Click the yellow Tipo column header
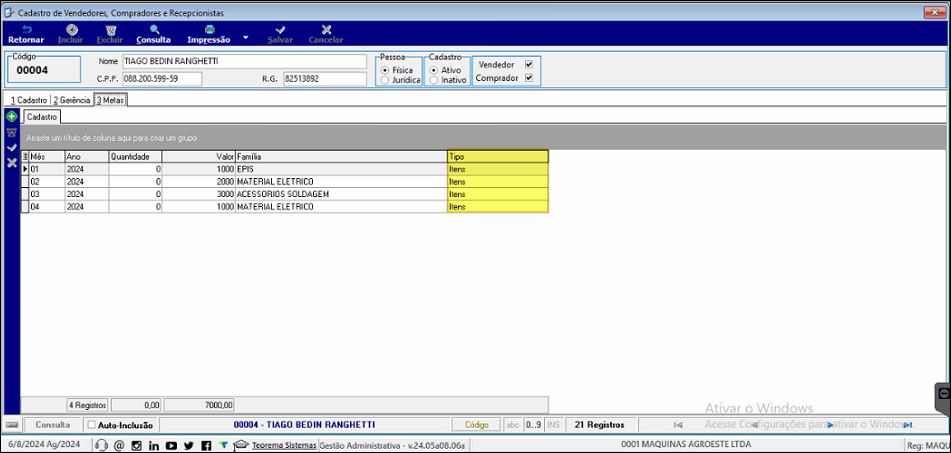The width and height of the screenshot is (951, 453). [498, 156]
